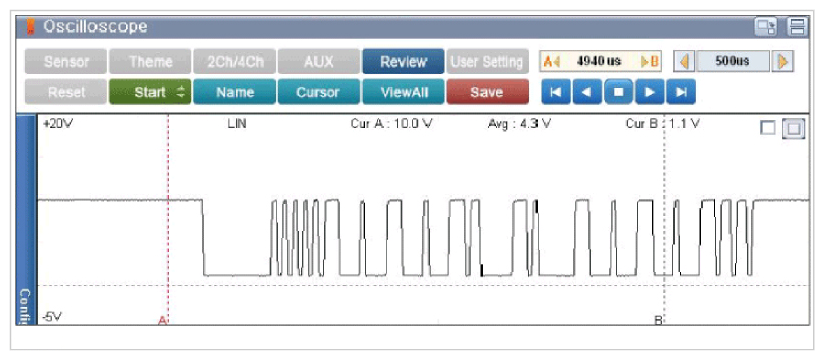Jump to first frame in playback controls

coord(555,92)
